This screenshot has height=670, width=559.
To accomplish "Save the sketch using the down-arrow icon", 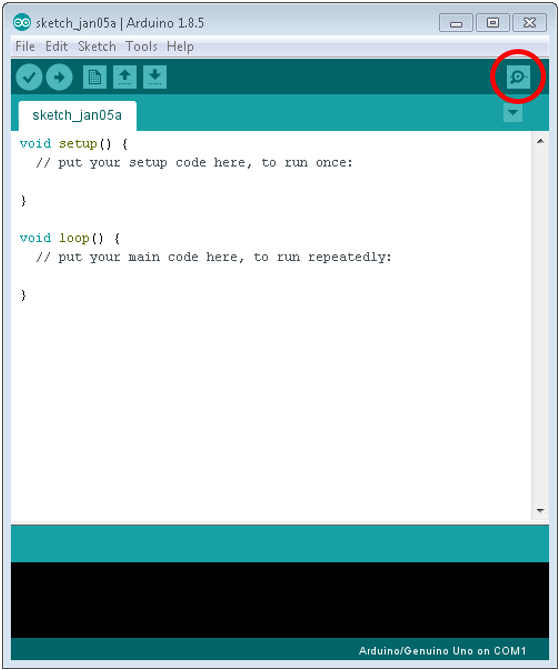I will pos(155,77).
